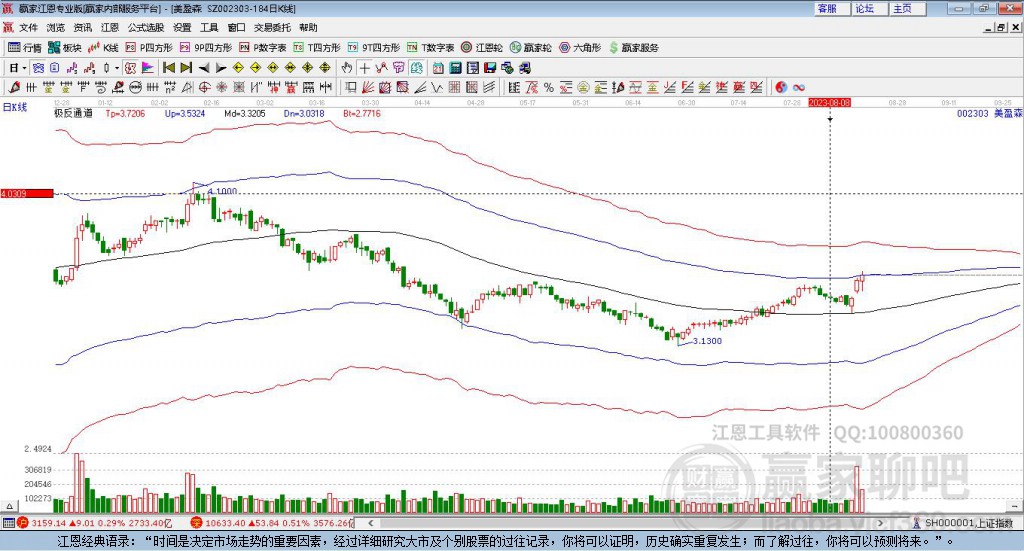Click the volume pane up-triangle button

(x=9, y=506)
